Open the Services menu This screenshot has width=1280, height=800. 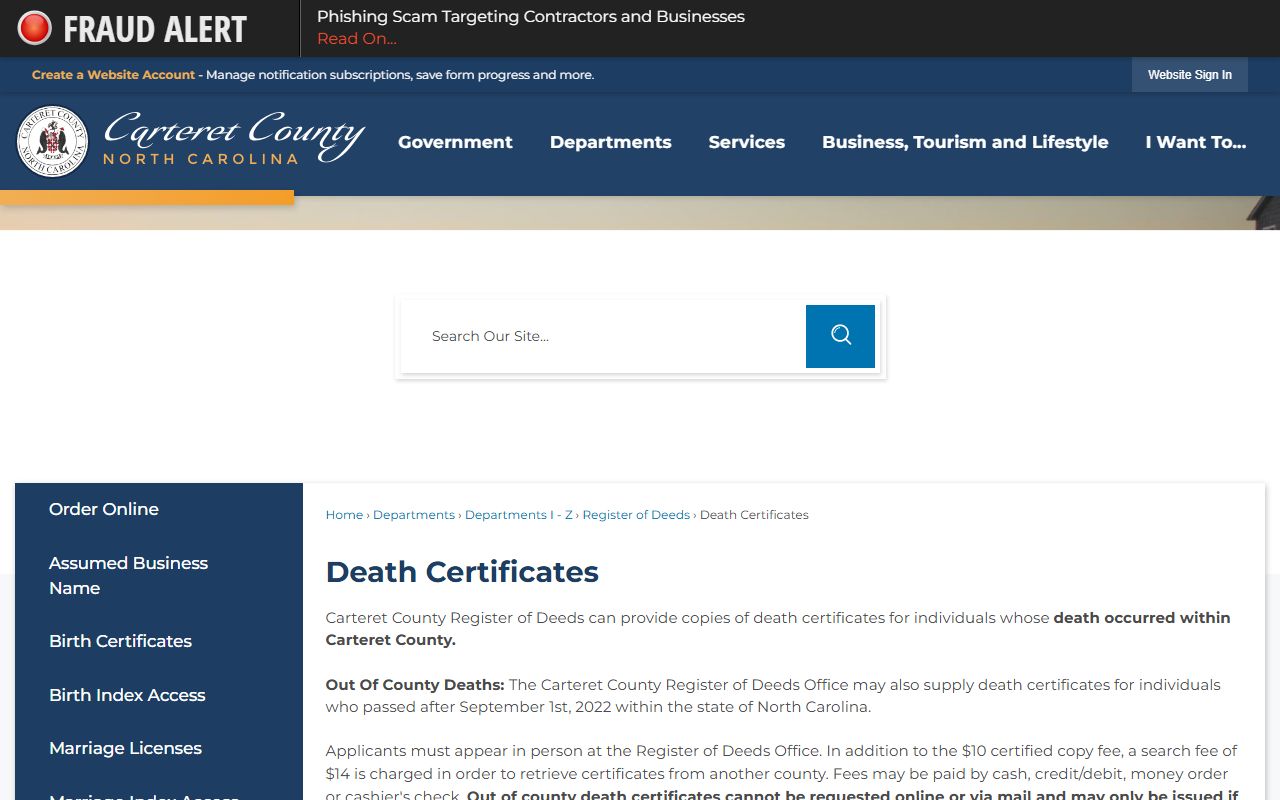(x=746, y=142)
